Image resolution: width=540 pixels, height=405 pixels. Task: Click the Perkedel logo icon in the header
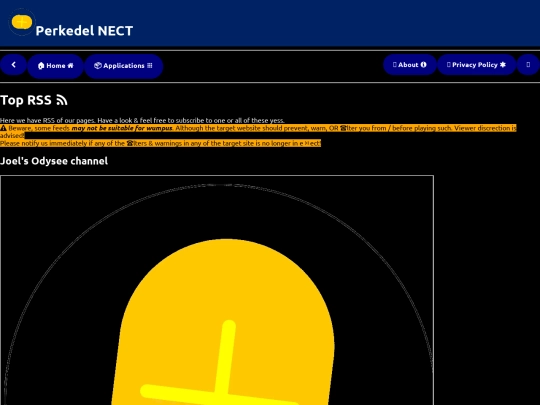(x=22, y=22)
